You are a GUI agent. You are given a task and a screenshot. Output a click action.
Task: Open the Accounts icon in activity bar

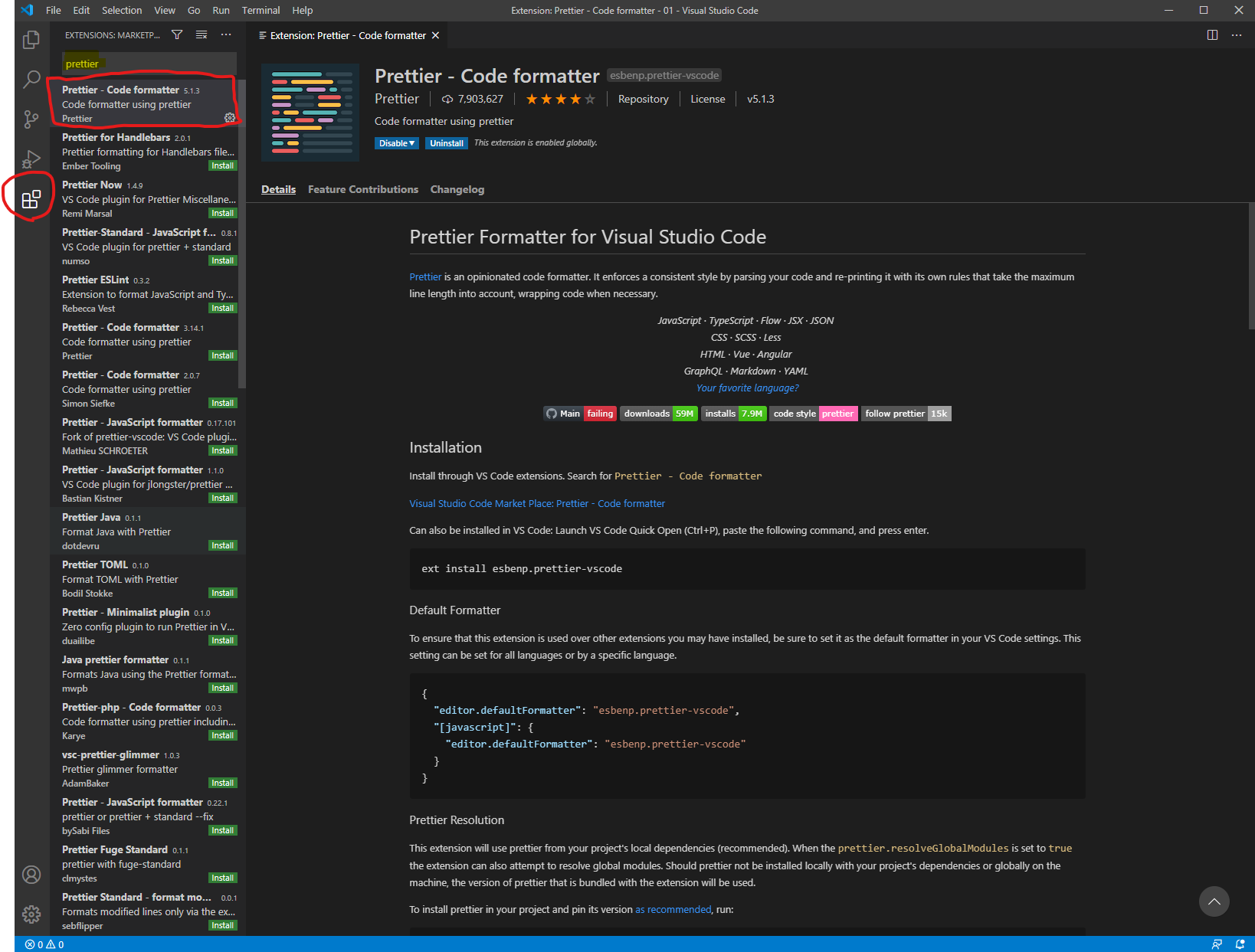(31, 875)
